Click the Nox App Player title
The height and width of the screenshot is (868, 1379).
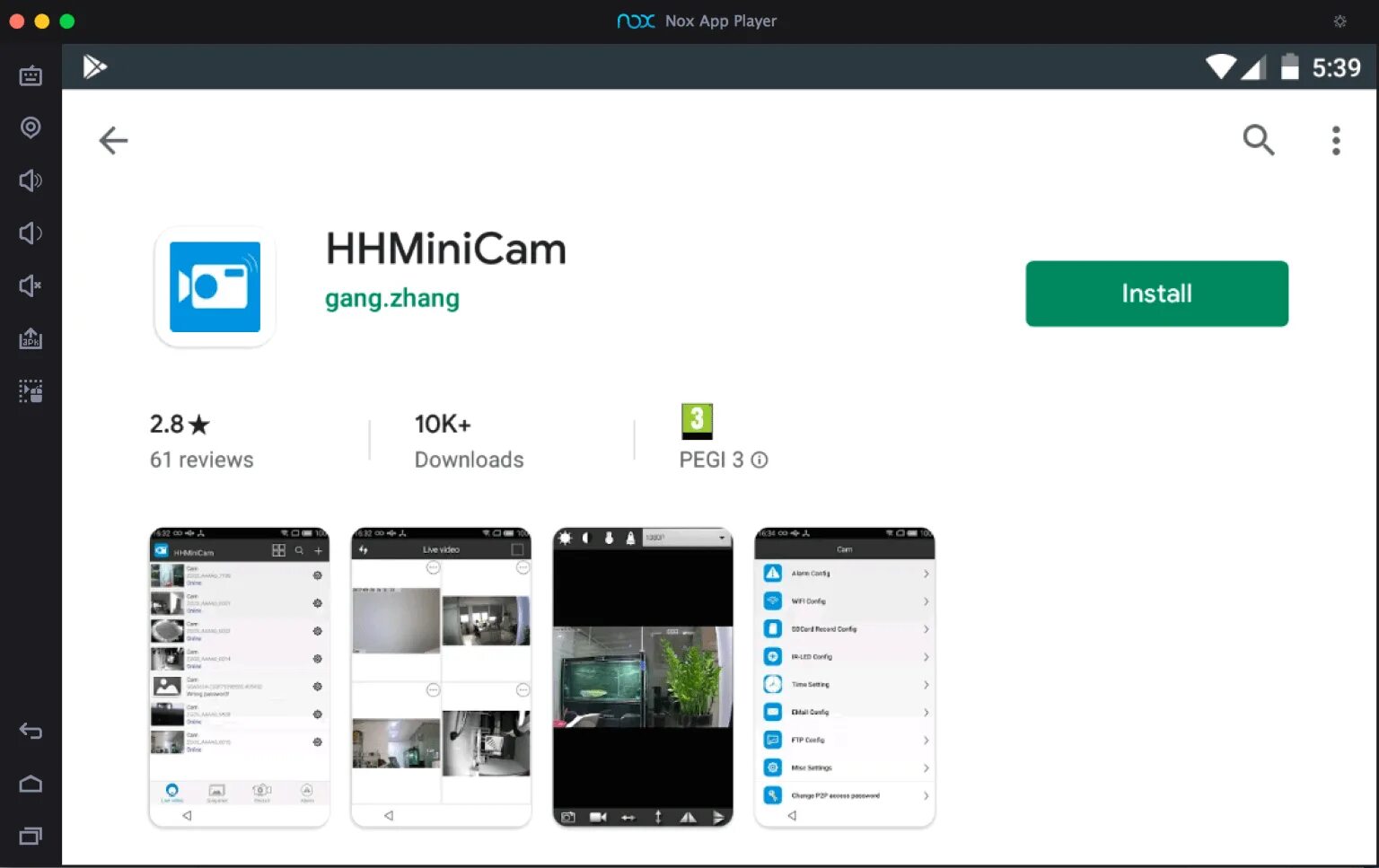pos(721,21)
